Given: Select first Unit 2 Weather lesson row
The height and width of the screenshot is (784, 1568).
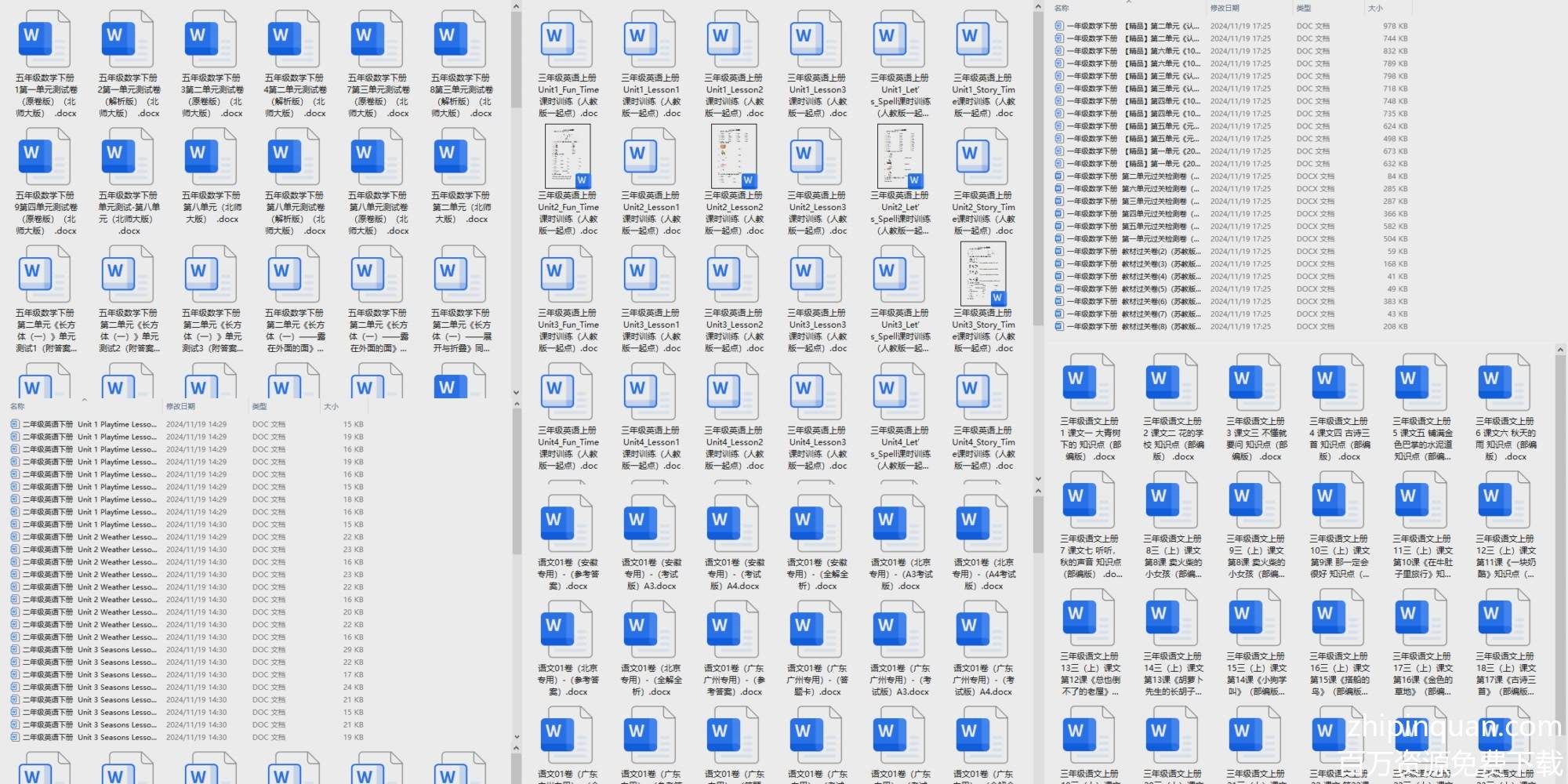Looking at the screenshot, I should 118,537.
